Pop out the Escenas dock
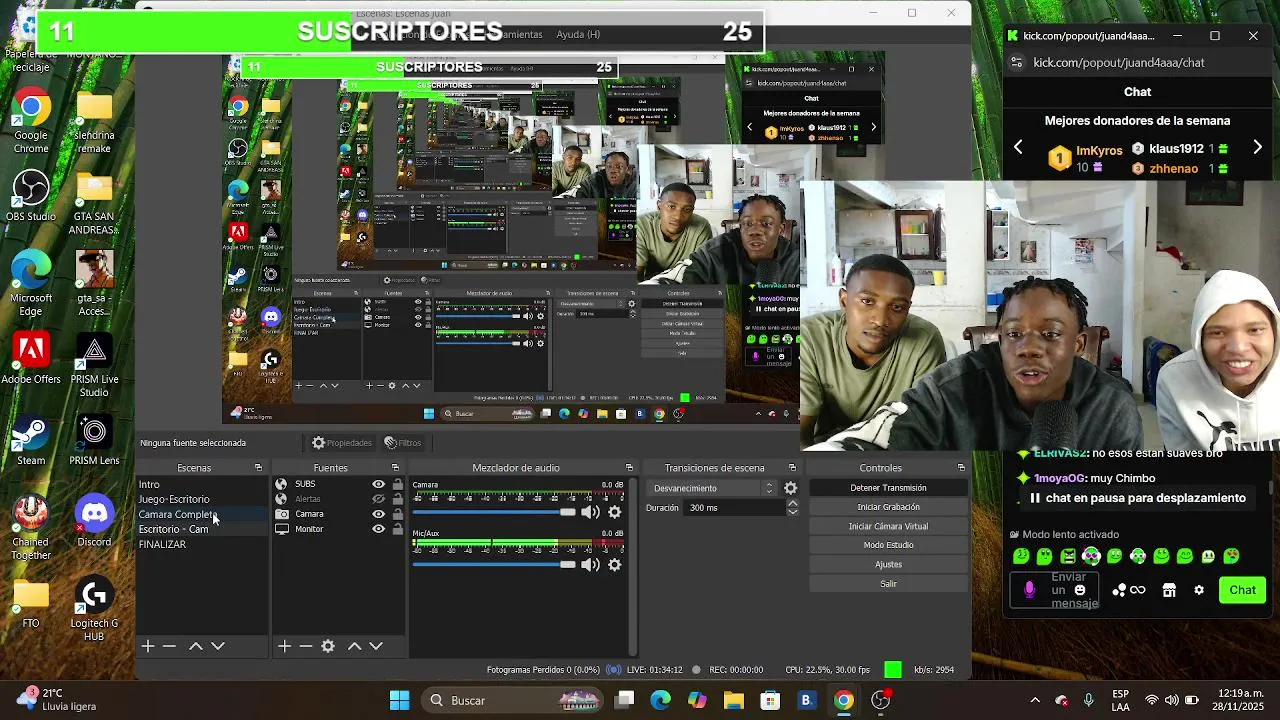Image resolution: width=1280 pixels, height=720 pixels. [x=258, y=468]
